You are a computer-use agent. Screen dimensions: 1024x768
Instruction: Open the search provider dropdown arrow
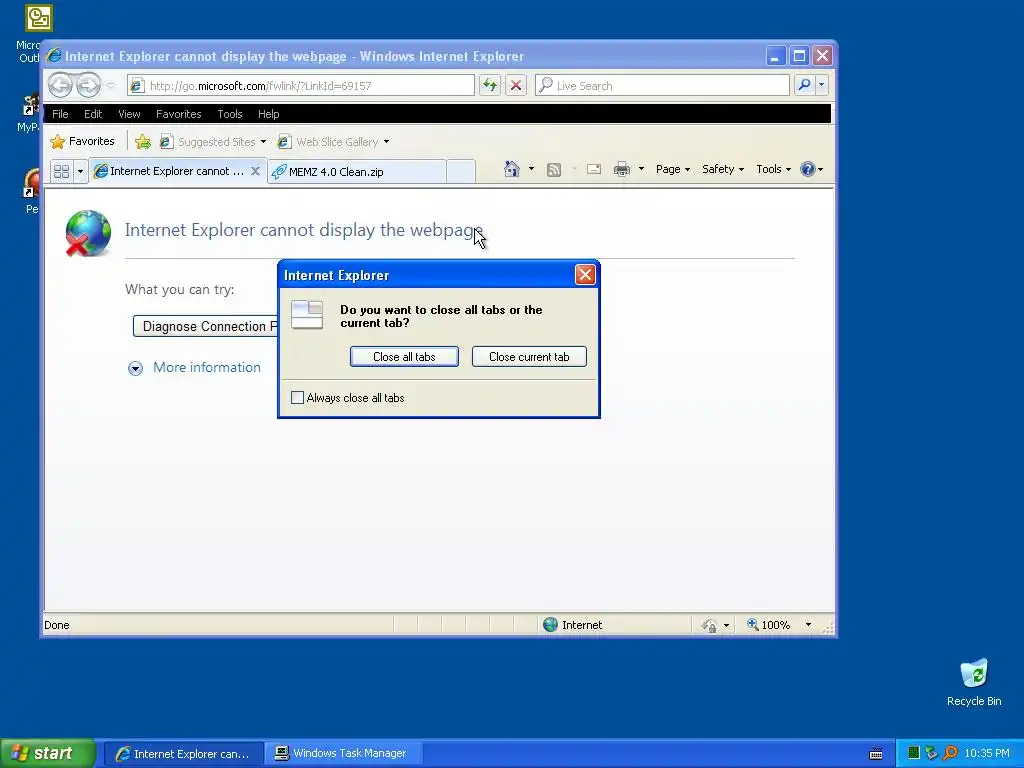pos(822,85)
